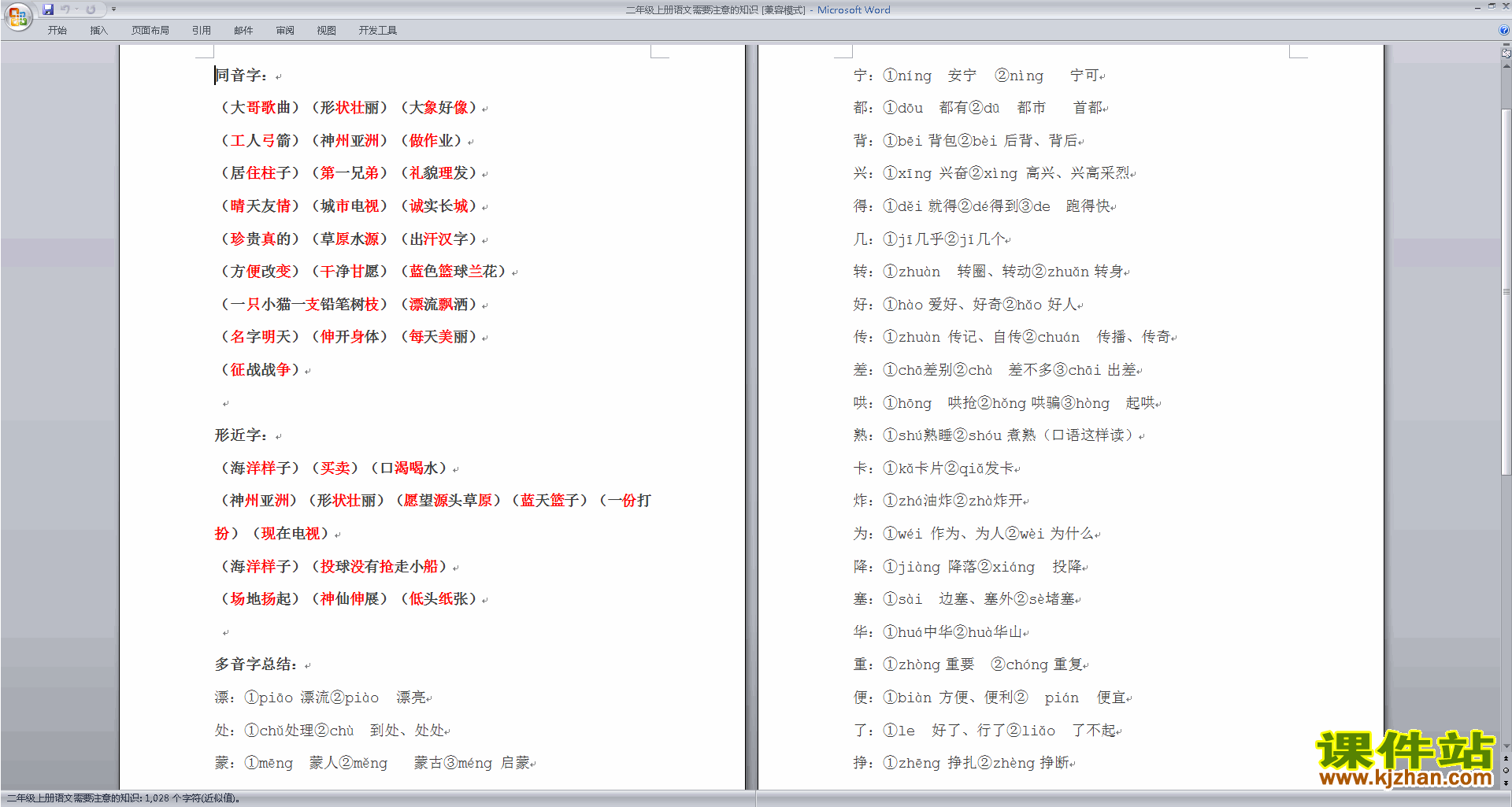Click the line starting with 炸：①zhá
The image size is (1512, 807).
[940, 501]
